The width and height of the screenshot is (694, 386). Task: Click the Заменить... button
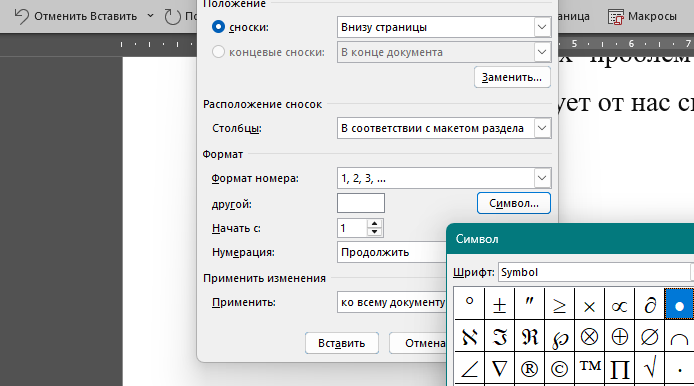pos(512,77)
